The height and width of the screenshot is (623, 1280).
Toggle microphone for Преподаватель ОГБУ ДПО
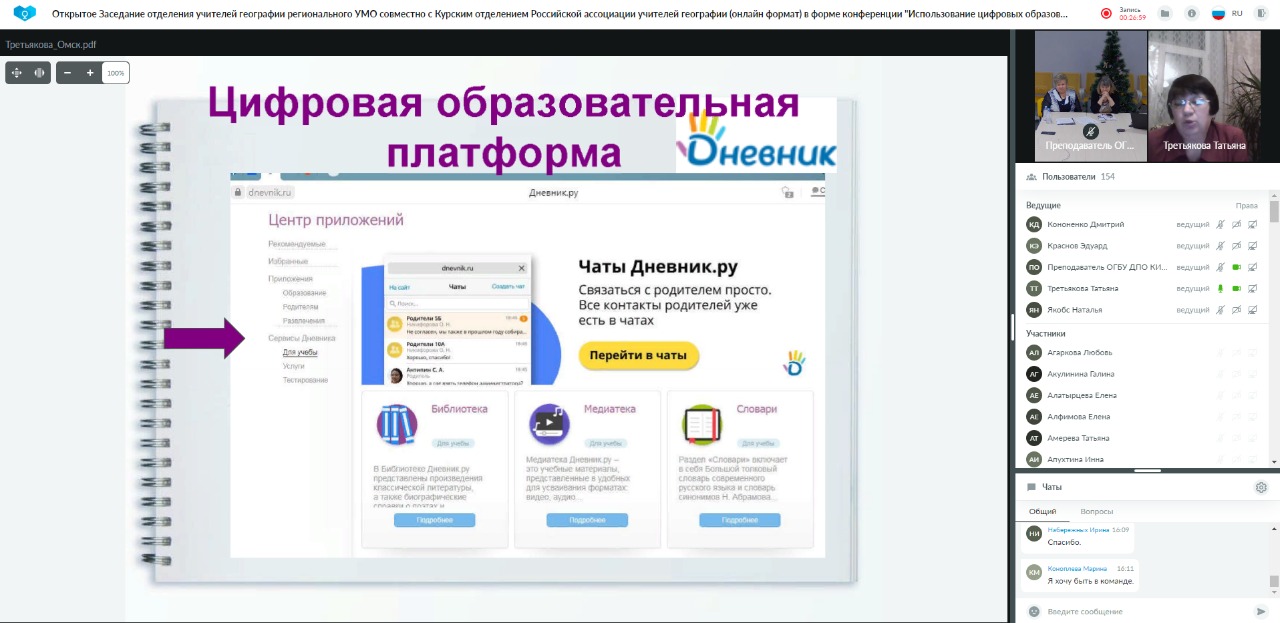[x=1220, y=267]
